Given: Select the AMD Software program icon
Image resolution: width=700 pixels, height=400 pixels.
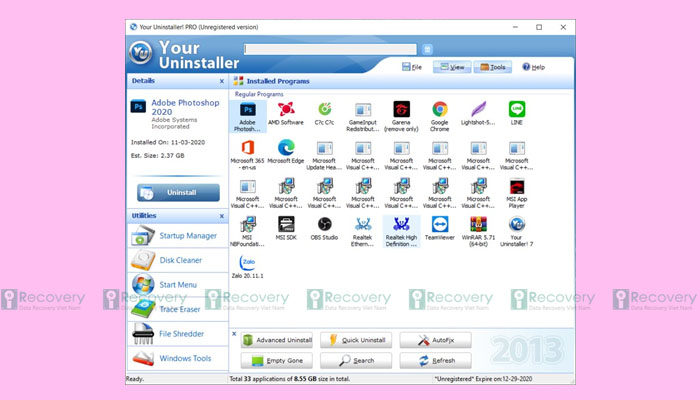Looking at the screenshot, I should tap(286, 113).
